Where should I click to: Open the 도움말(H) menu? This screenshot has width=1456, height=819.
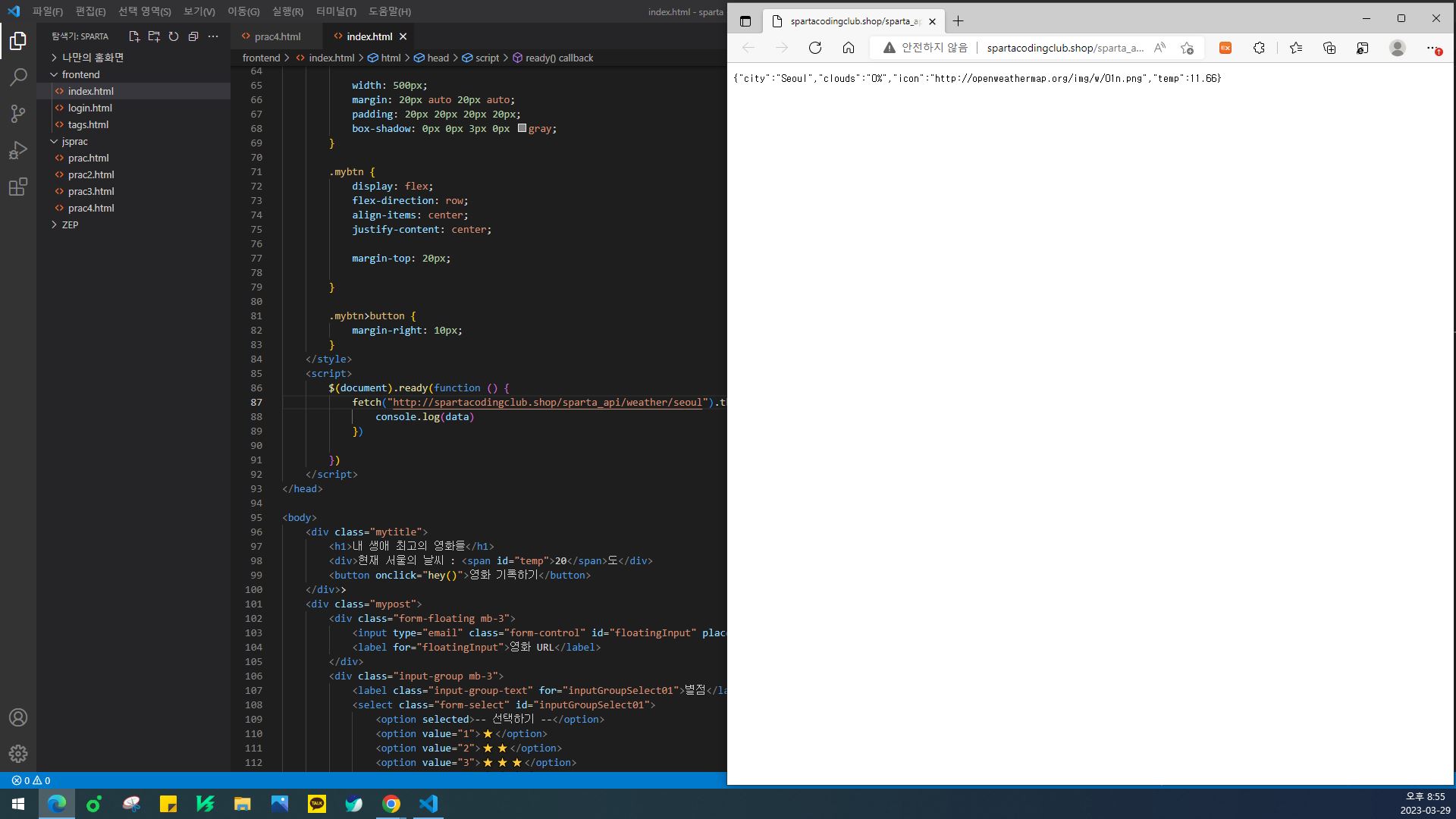point(390,11)
